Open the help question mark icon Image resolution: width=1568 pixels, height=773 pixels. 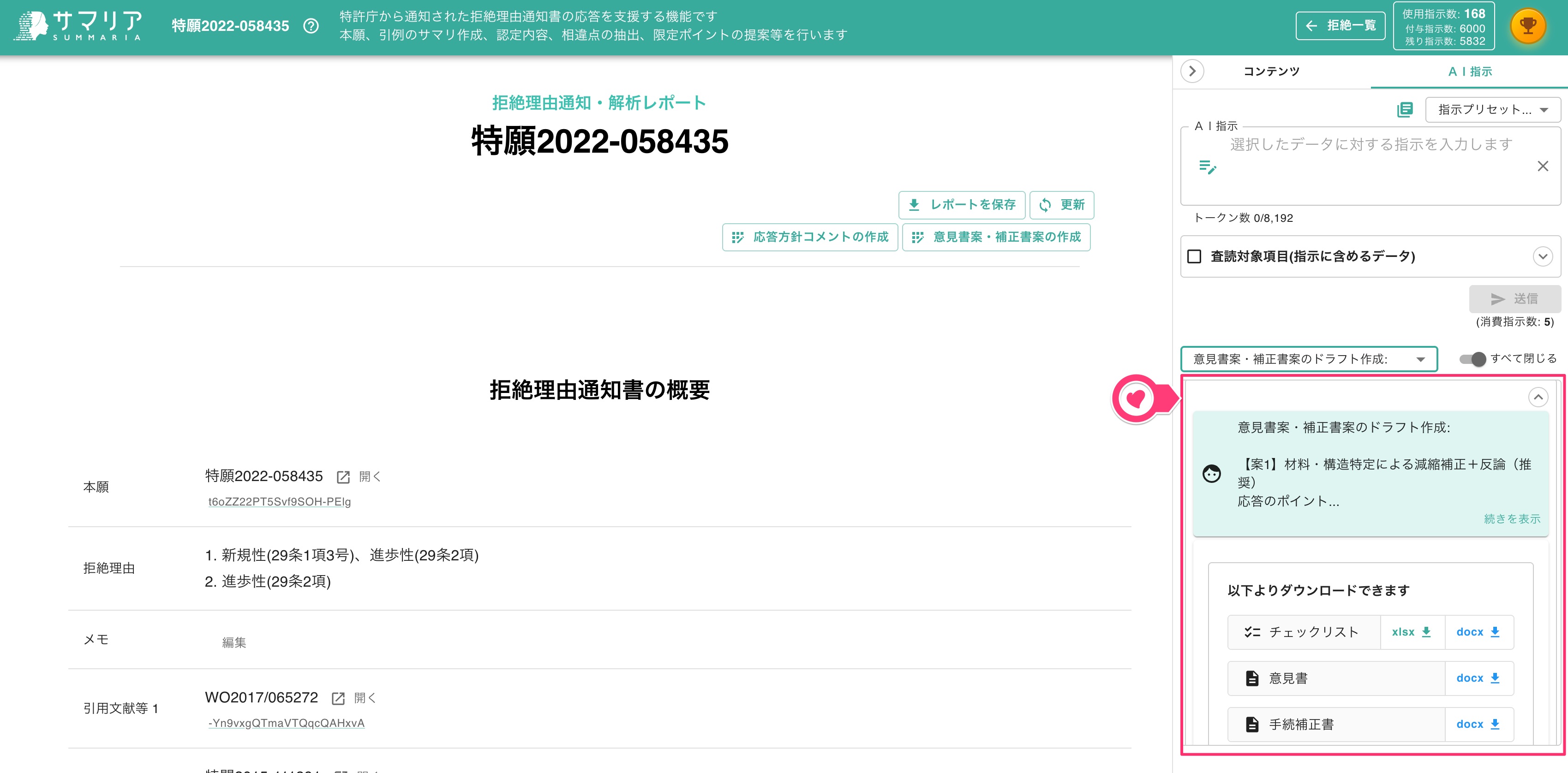click(311, 26)
